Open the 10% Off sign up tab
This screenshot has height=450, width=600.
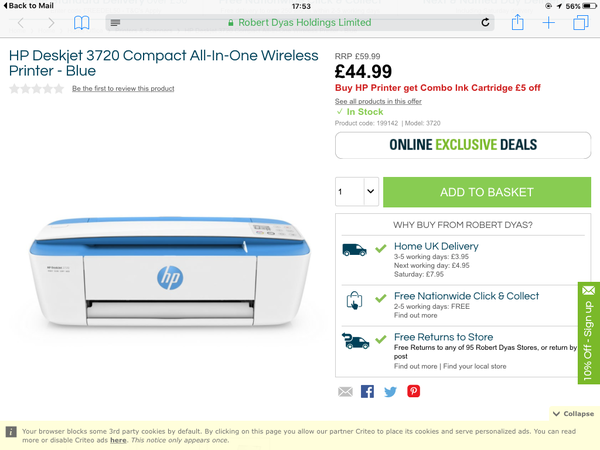tap(589, 333)
